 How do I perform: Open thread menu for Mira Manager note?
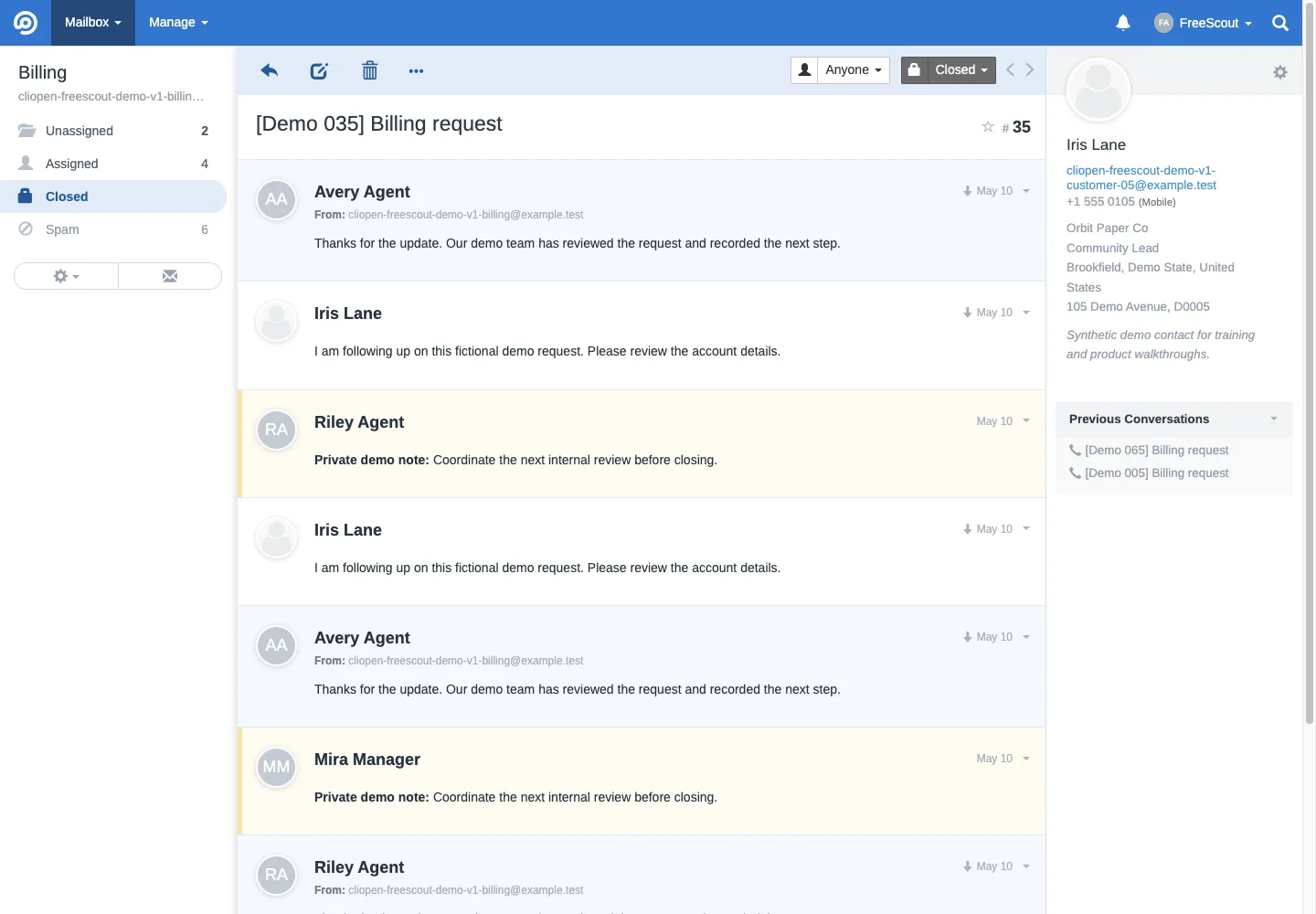coord(1026,759)
